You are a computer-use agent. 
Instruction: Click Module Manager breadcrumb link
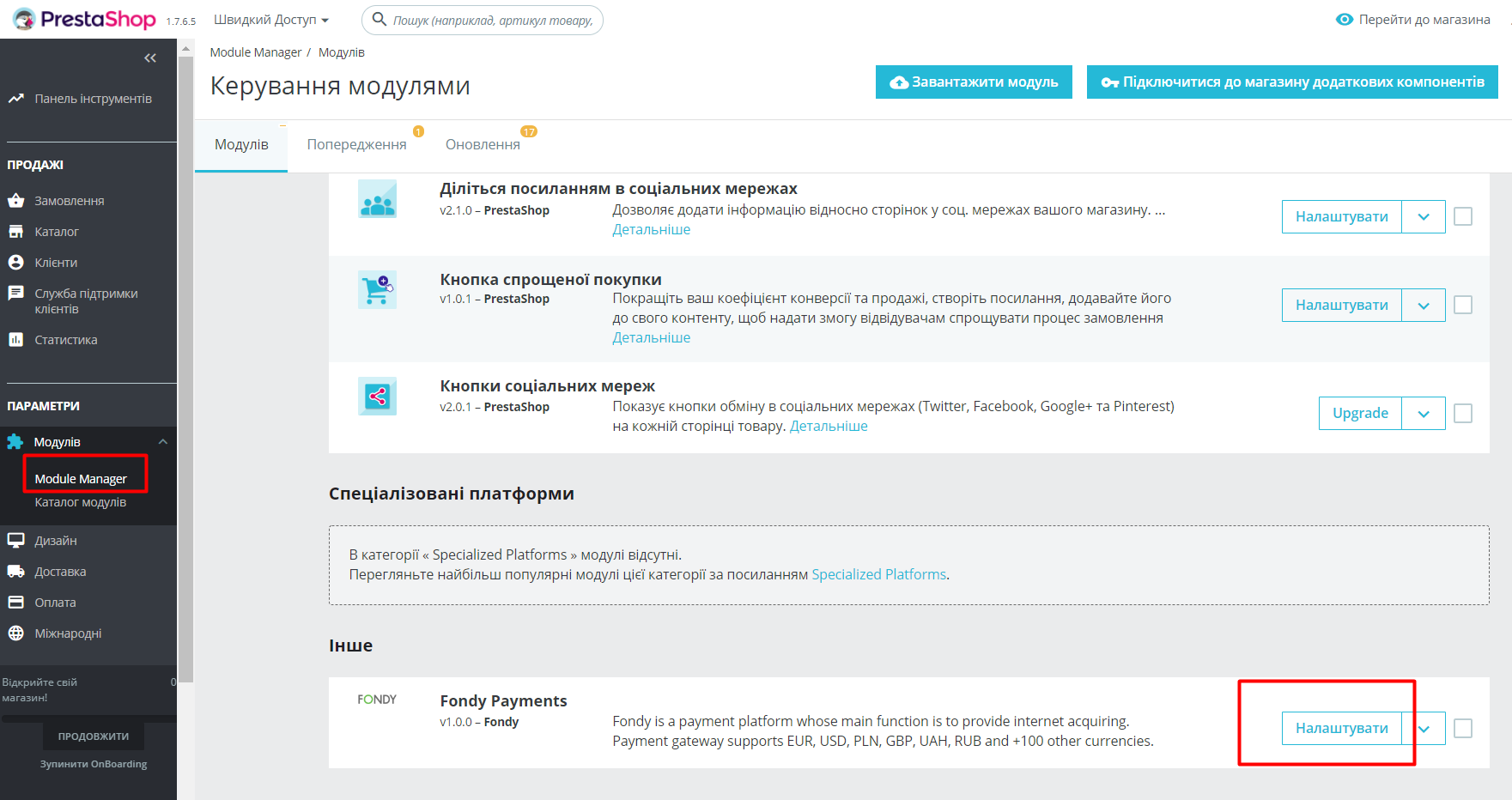click(x=255, y=52)
